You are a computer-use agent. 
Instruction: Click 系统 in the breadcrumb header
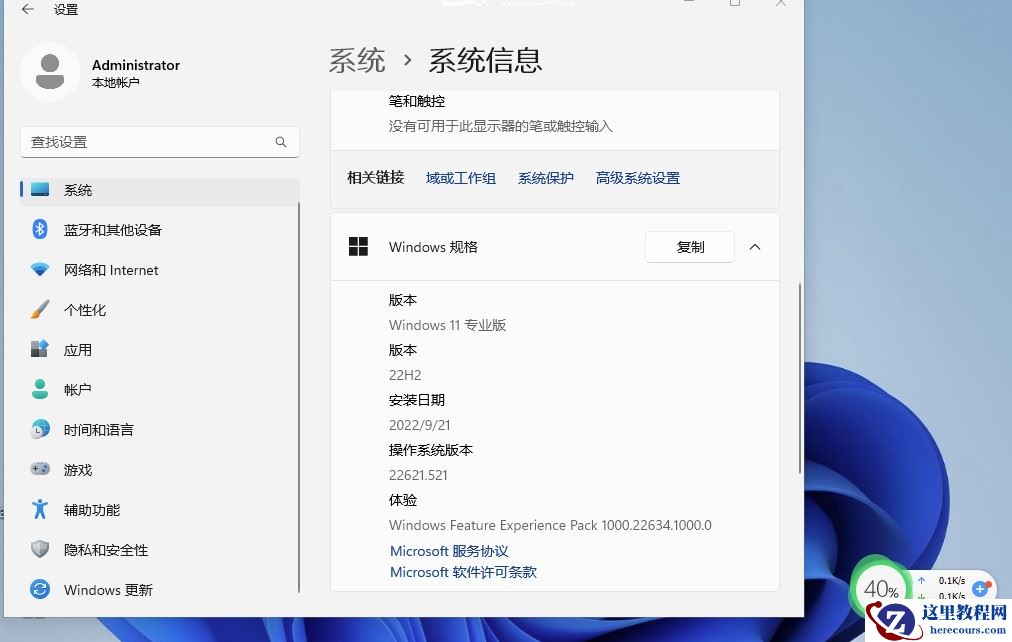tap(356, 60)
